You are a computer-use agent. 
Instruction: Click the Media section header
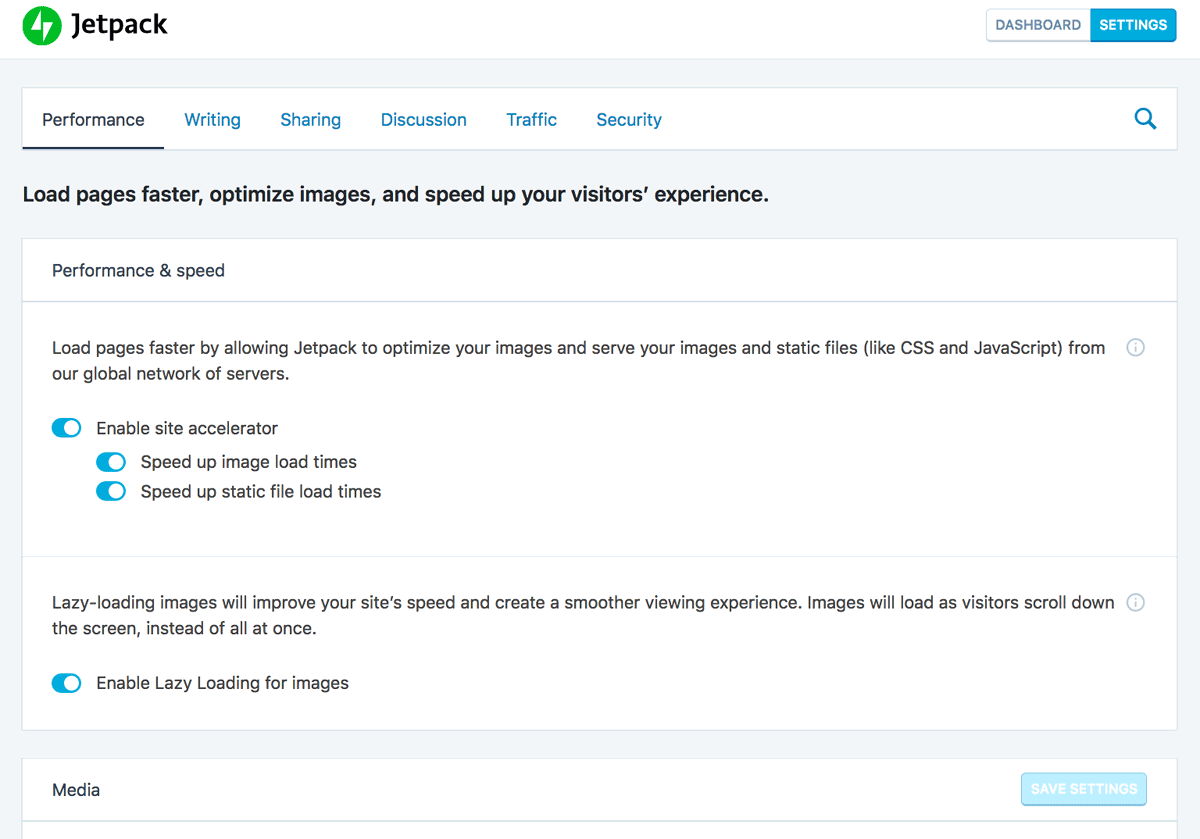coord(599,790)
